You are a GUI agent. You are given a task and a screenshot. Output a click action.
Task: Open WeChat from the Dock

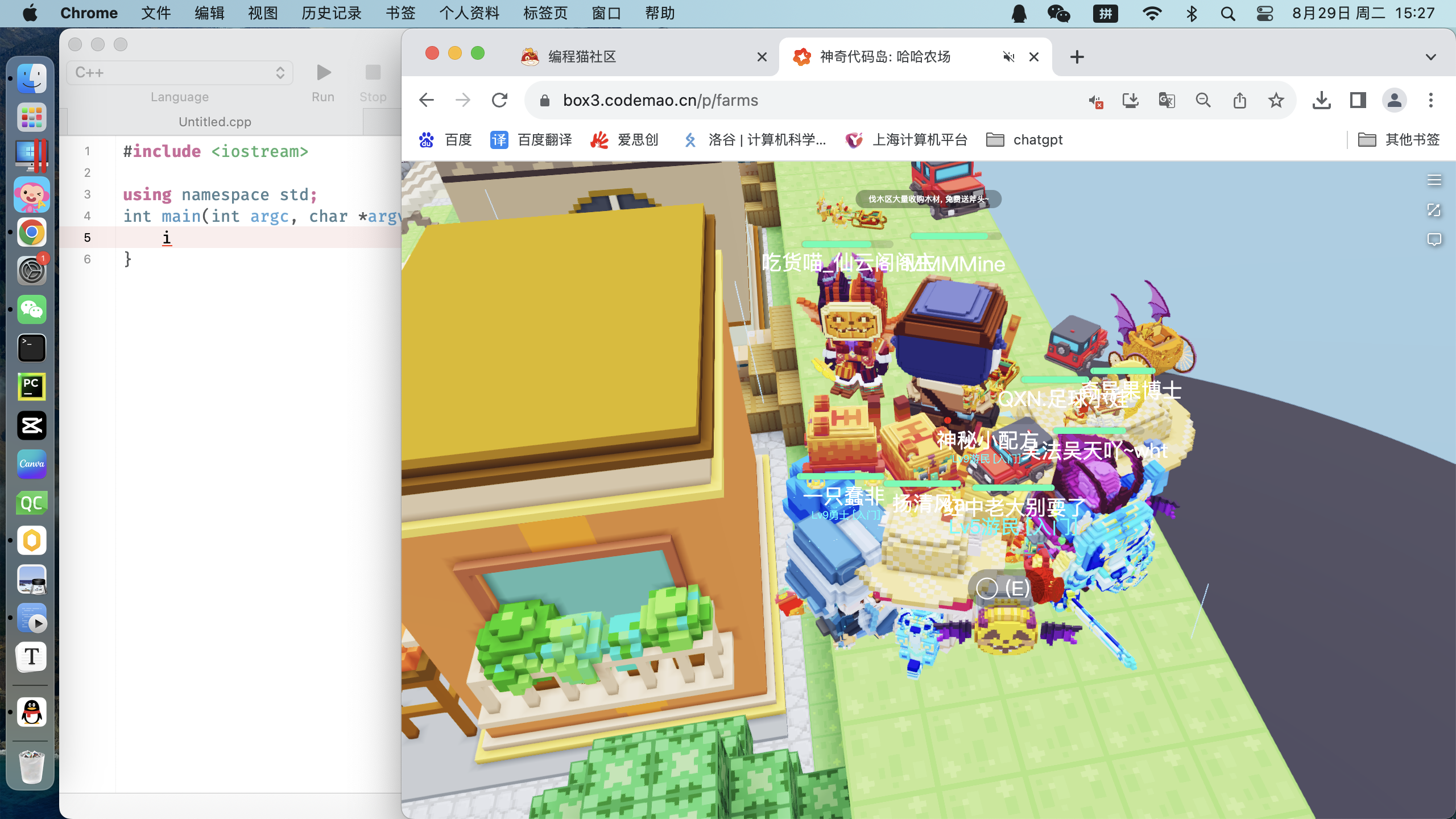point(32,309)
